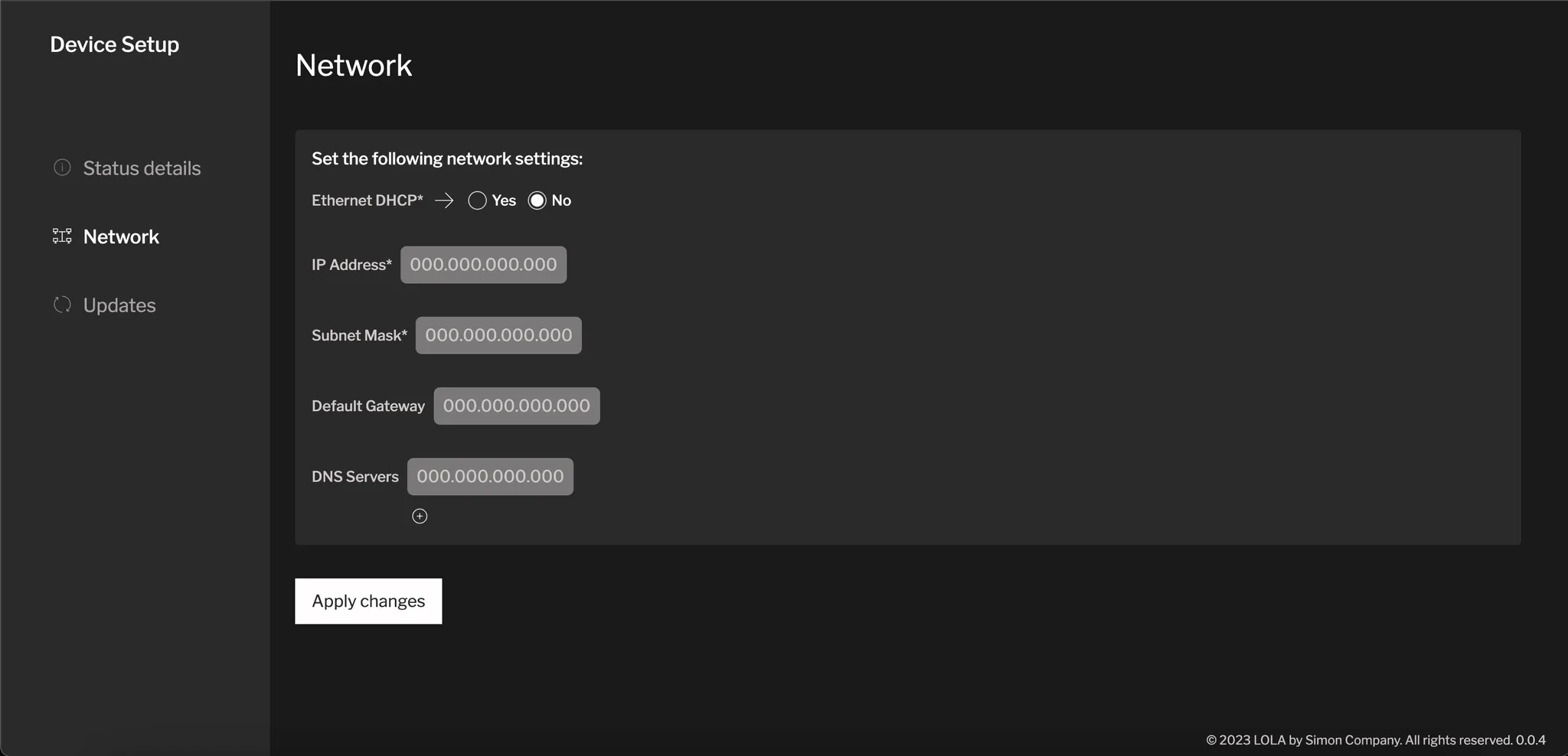Viewport: 1568px width, 756px height.
Task: Click the network hierarchy icon in sidebar
Action: [x=61, y=236]
